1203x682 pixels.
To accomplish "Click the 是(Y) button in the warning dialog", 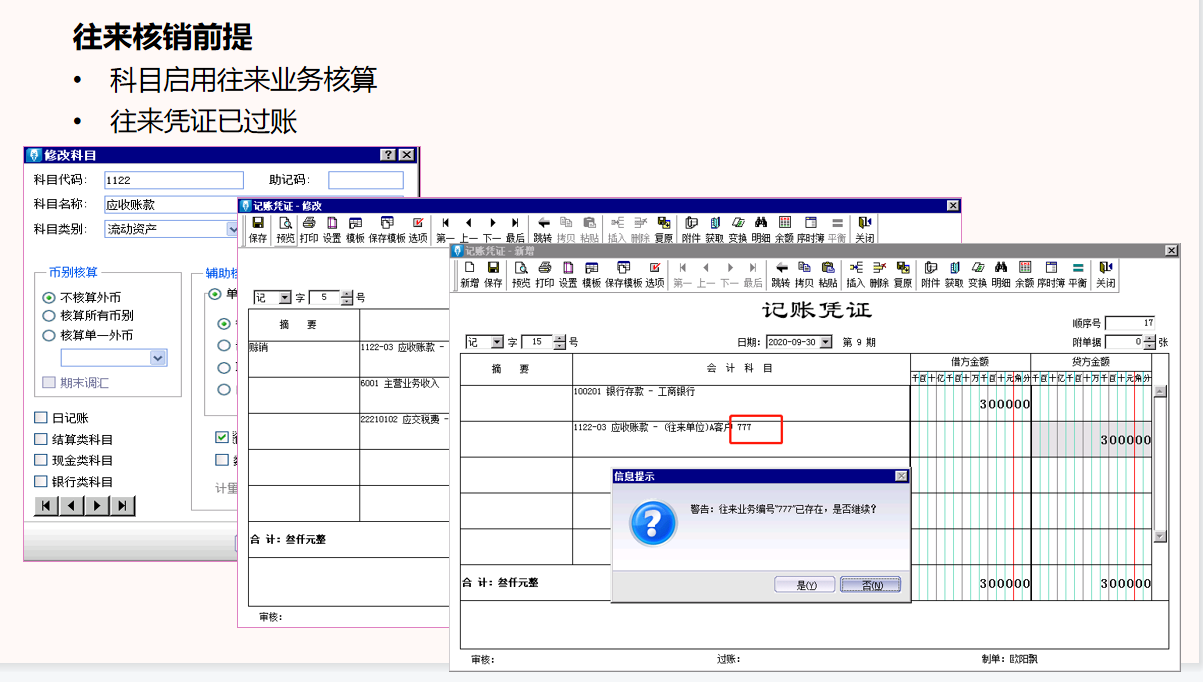I will (x=805, y=584).
